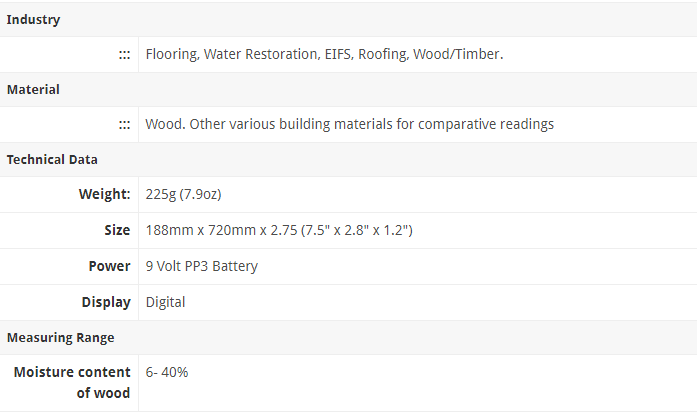
Task: Click the Wood comparative readings description
Action: 349,124
